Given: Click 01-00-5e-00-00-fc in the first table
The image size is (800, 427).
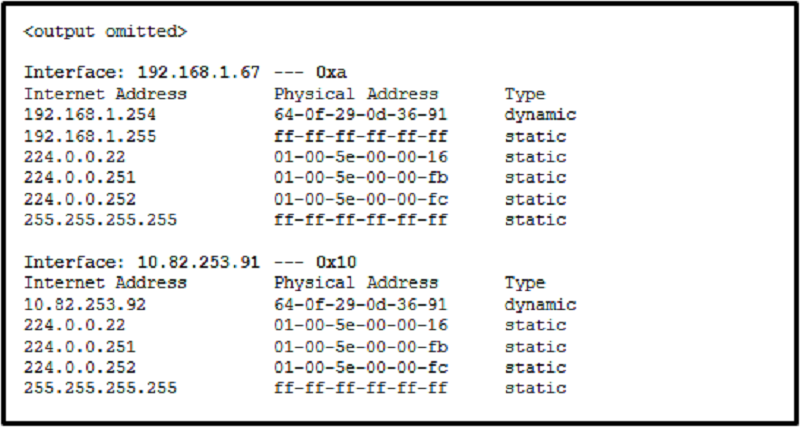Looking at the screenshot, I should 361,199.
